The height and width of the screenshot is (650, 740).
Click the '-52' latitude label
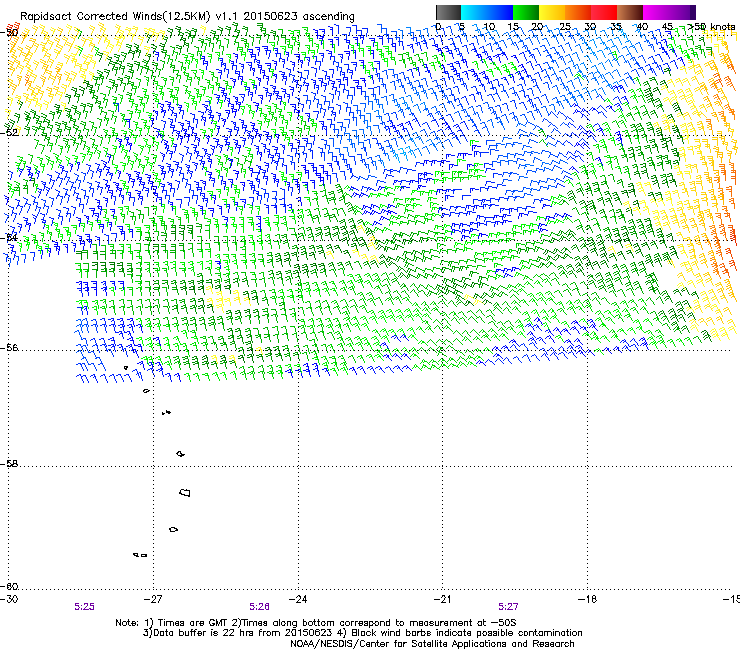(x=9, y=132)
